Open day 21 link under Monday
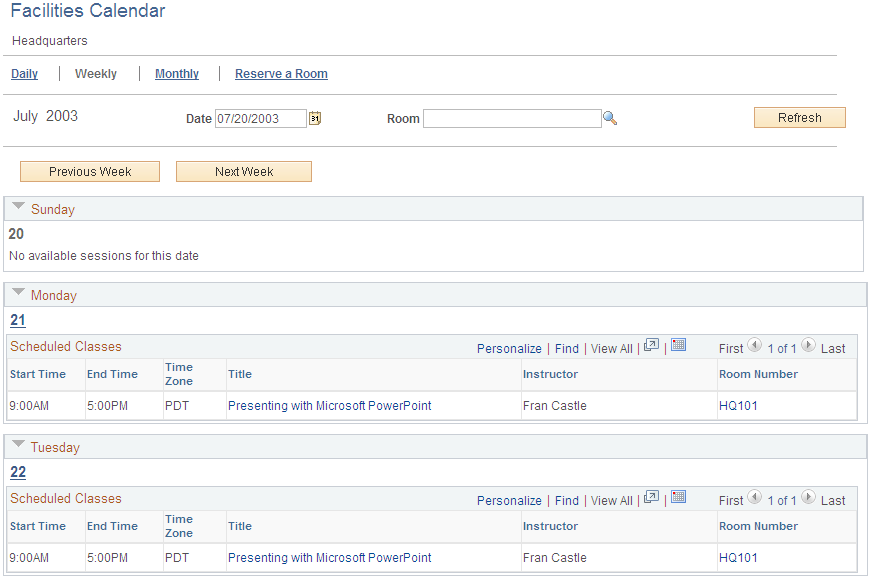This screenshot has height=580, width=872. coord(18,320)
